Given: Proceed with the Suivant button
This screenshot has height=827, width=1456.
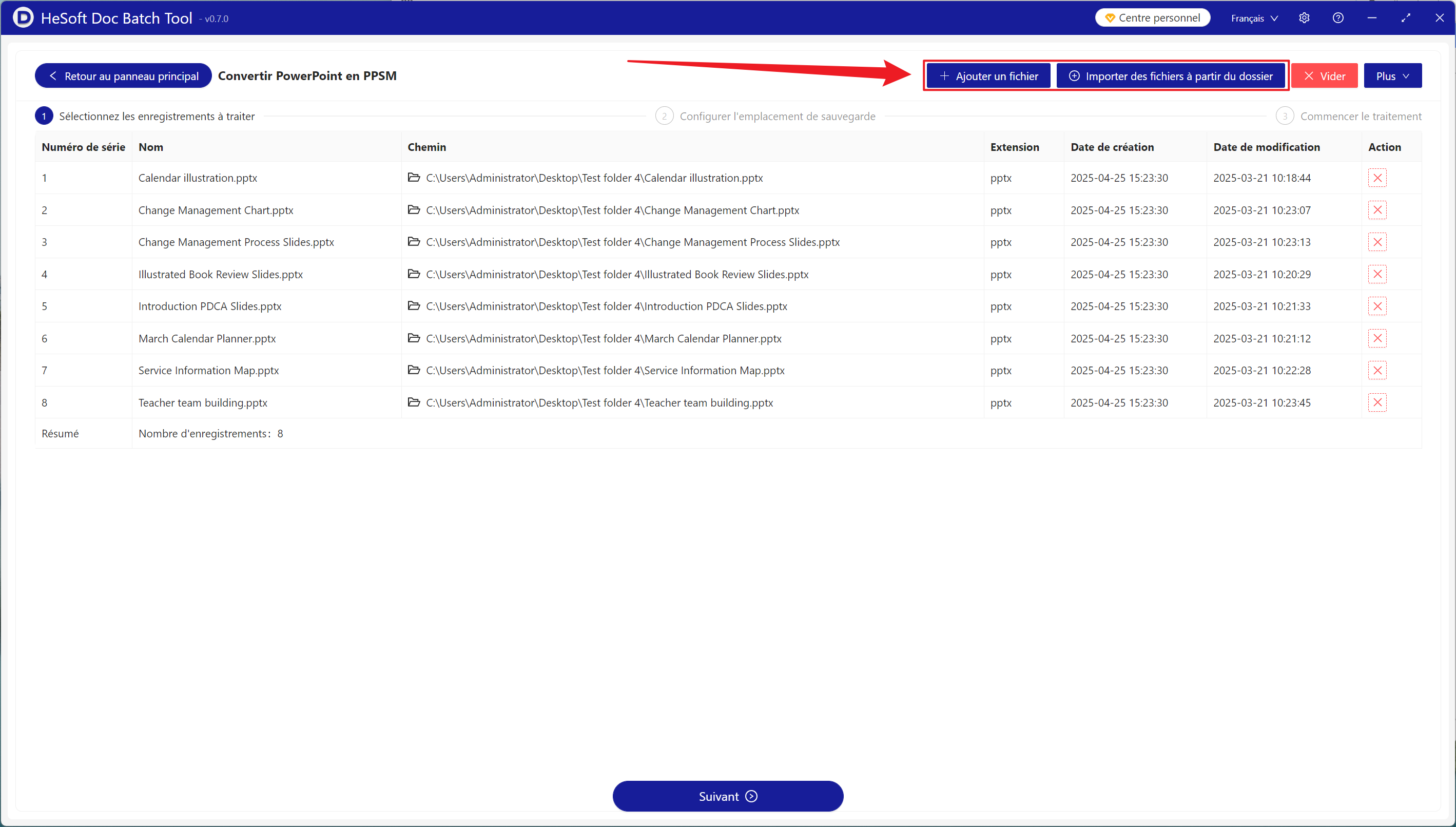Looking at the screenshot, I should pyautogui.click(x=727, y=796).
